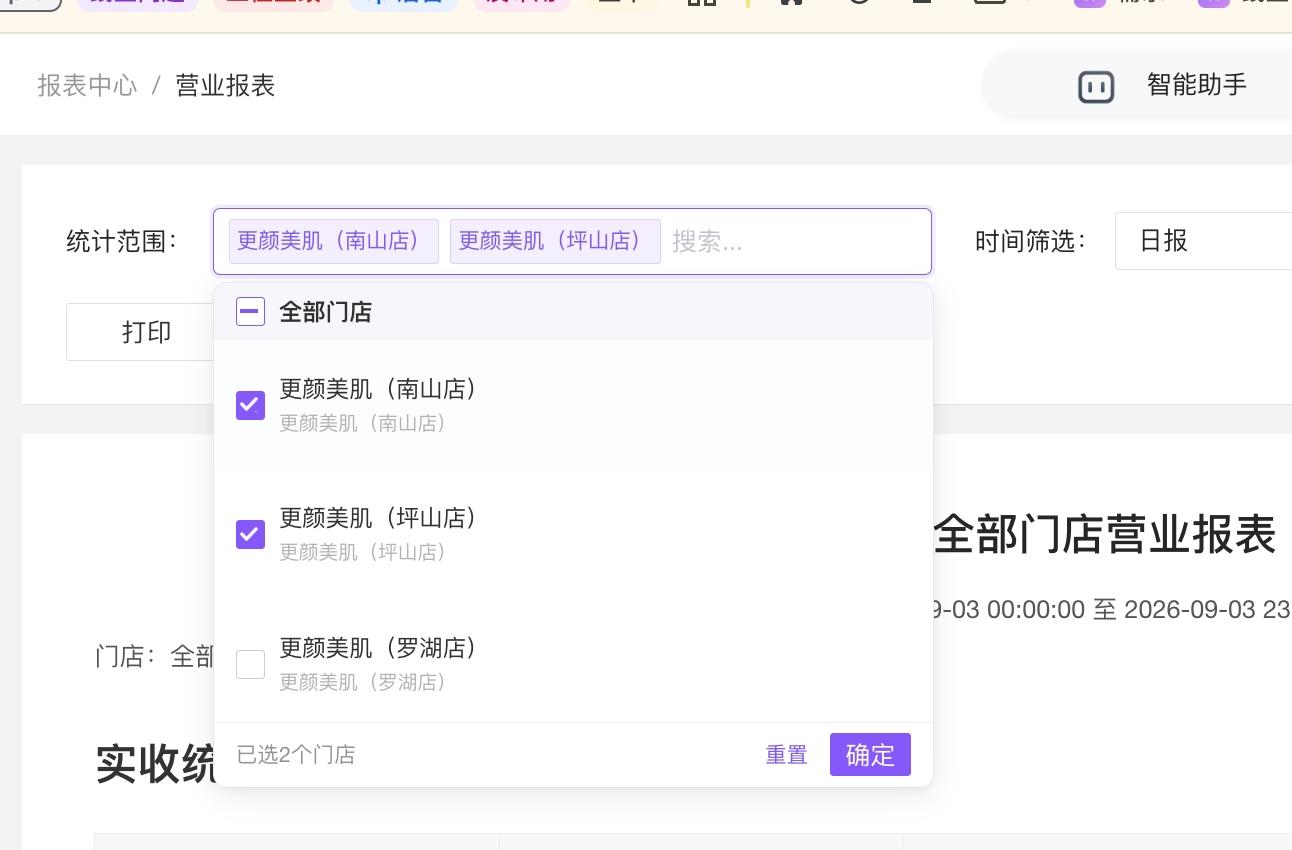
Task: Toggle the 全部门店 select-all checkbox
Action: (x=250, y=312)
